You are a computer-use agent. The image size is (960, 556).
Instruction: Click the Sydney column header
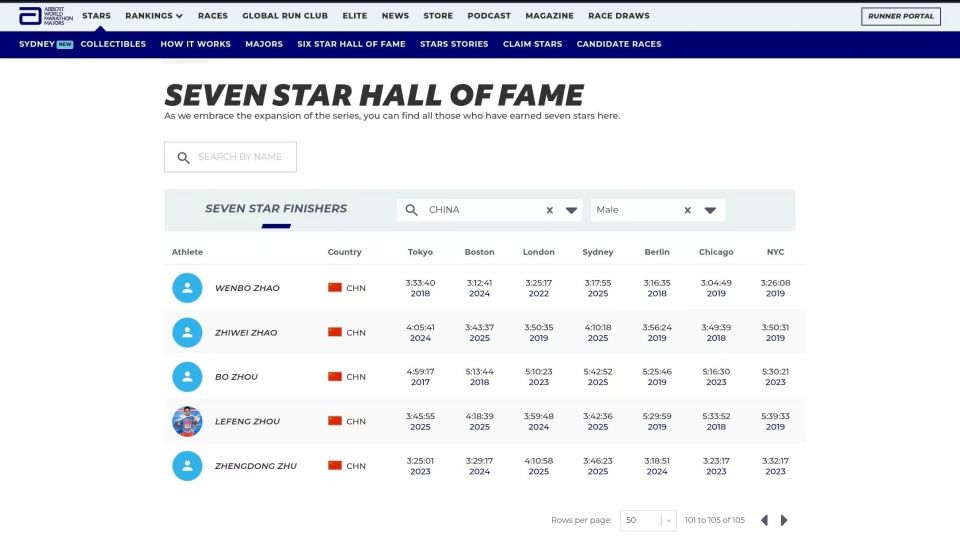coord(598,252)
